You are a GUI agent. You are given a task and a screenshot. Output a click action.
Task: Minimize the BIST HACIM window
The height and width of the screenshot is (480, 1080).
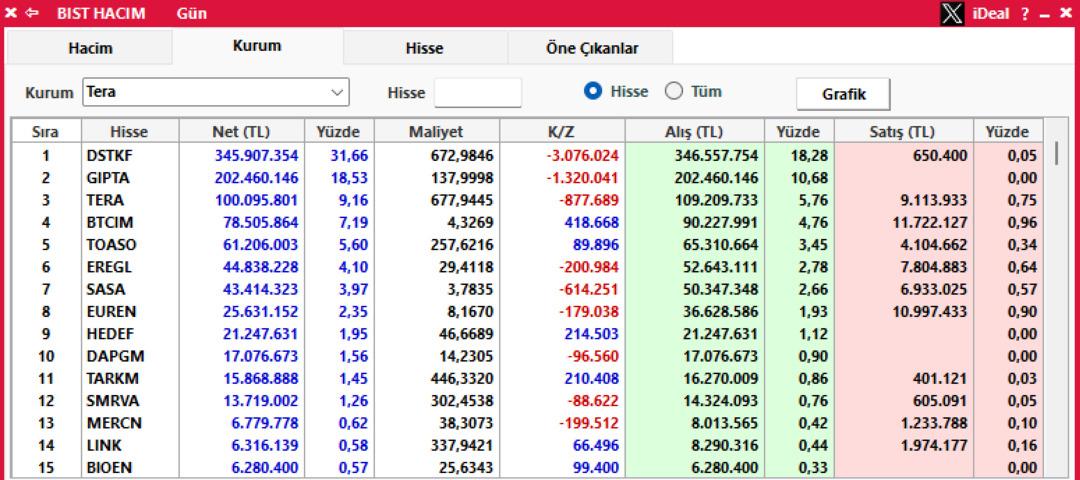(x=1045, y=14)
